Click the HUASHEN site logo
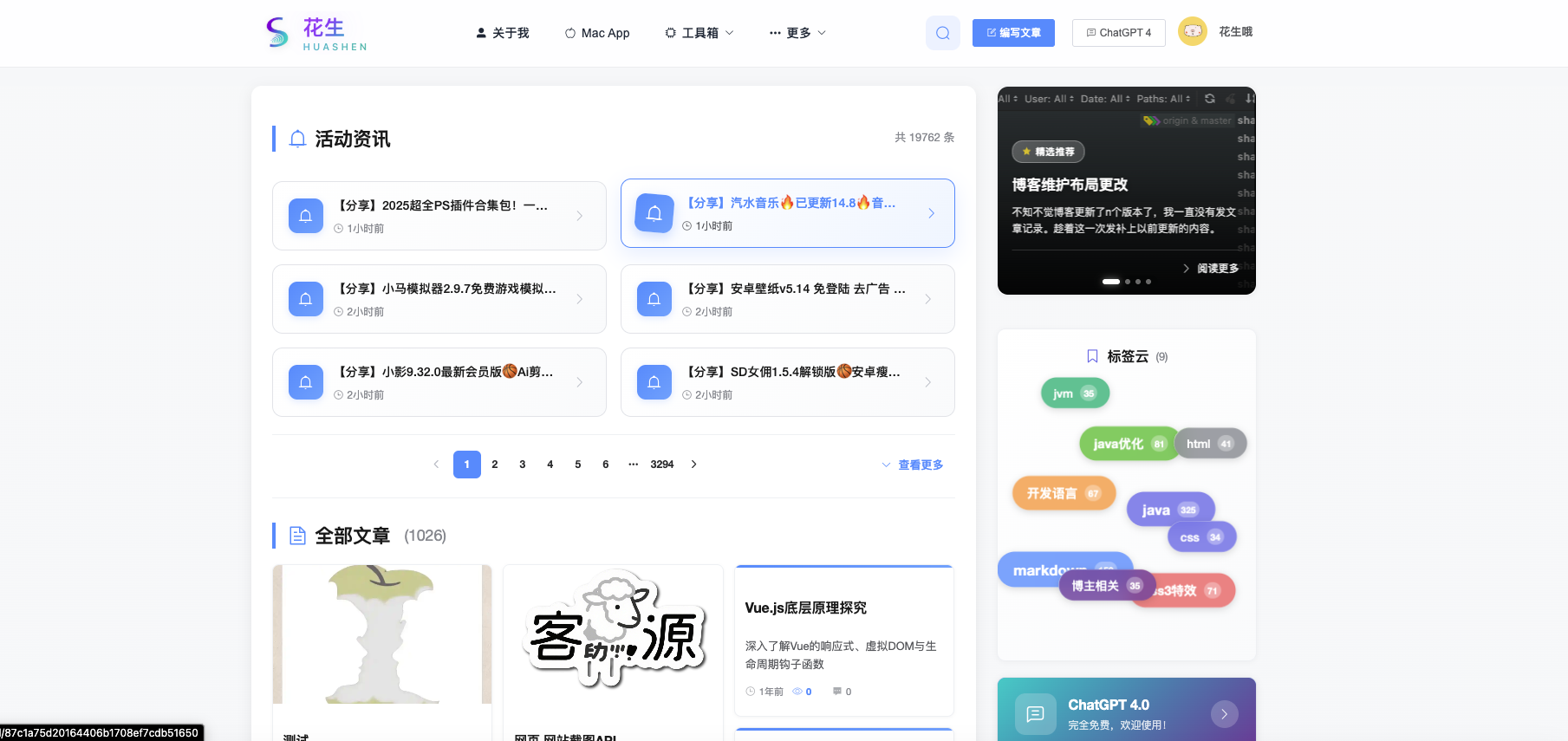The width and height of the screenshot is (1568, 741). coord(316,33)
